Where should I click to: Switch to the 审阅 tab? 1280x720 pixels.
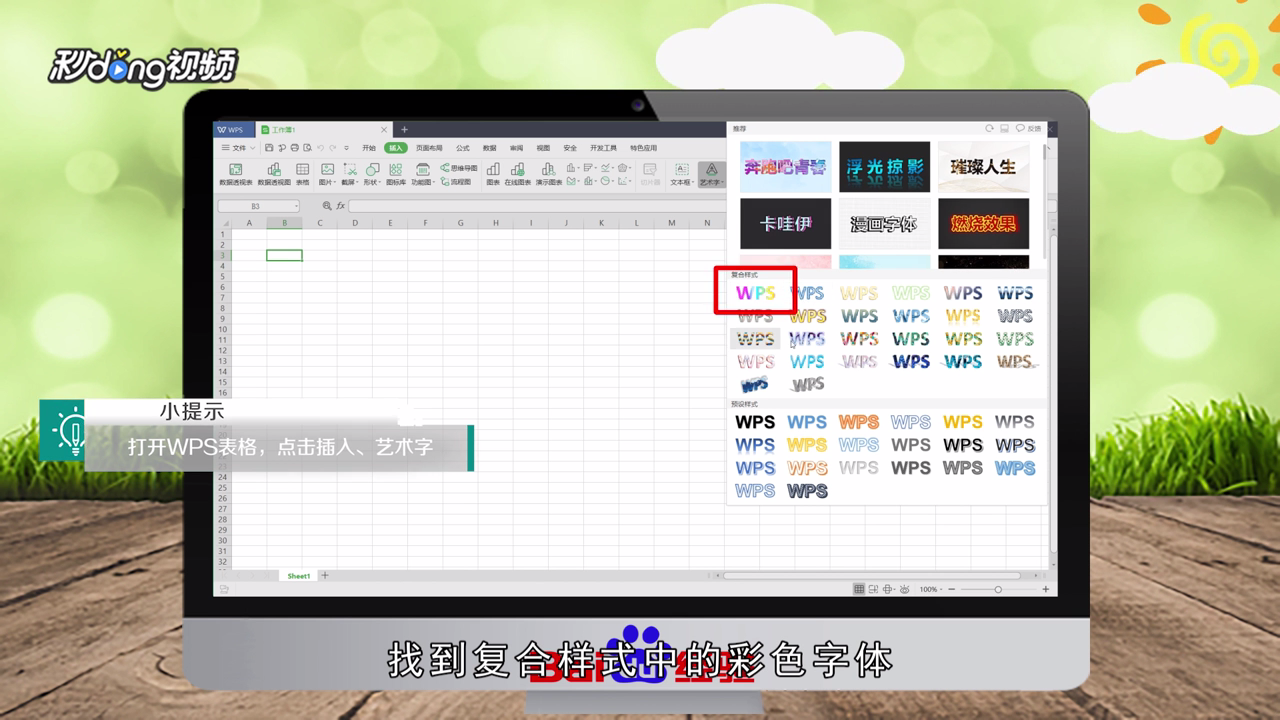point(516,148)
